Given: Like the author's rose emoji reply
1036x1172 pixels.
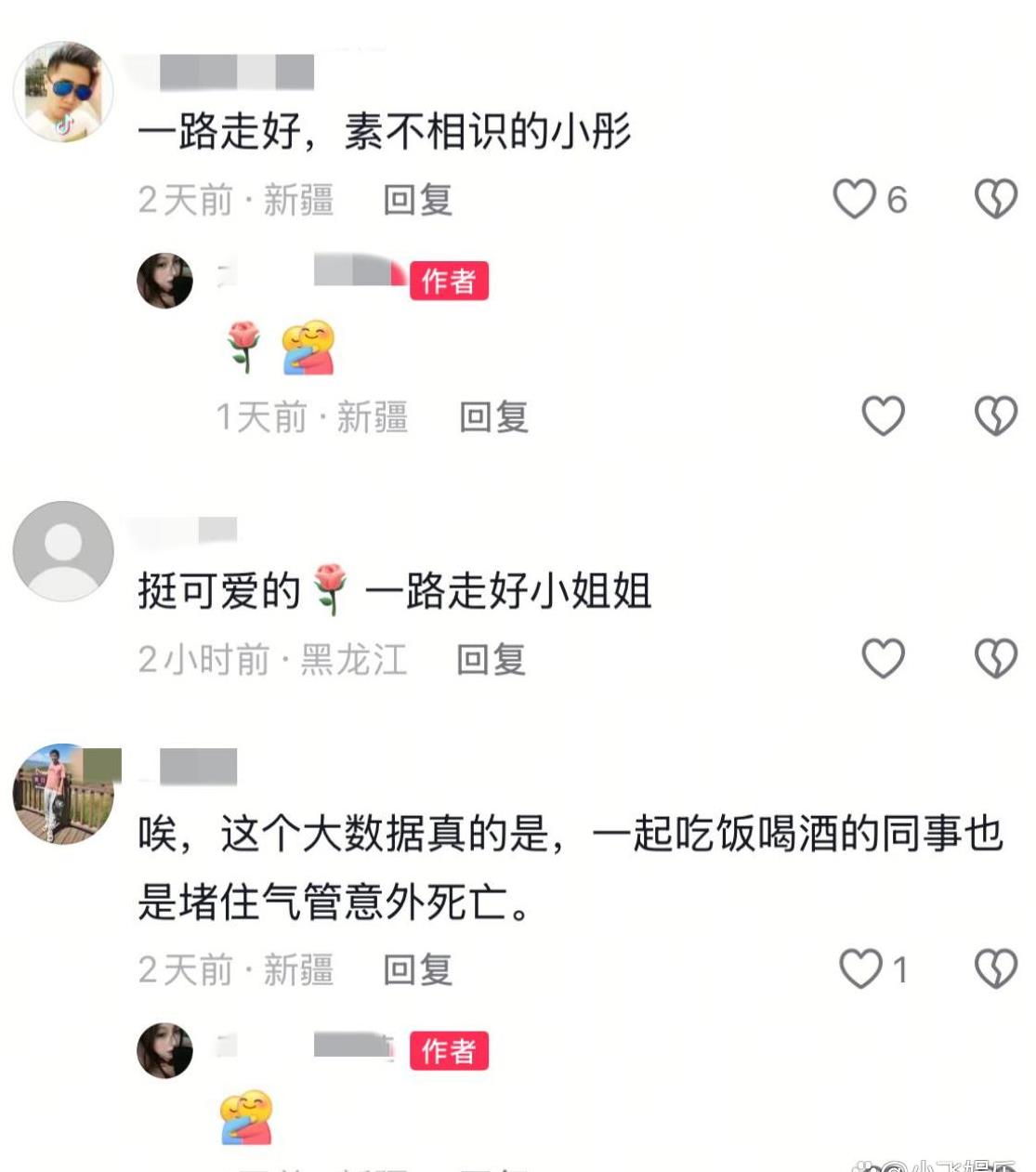Looking at the screenshot, I should pos(883,415).
